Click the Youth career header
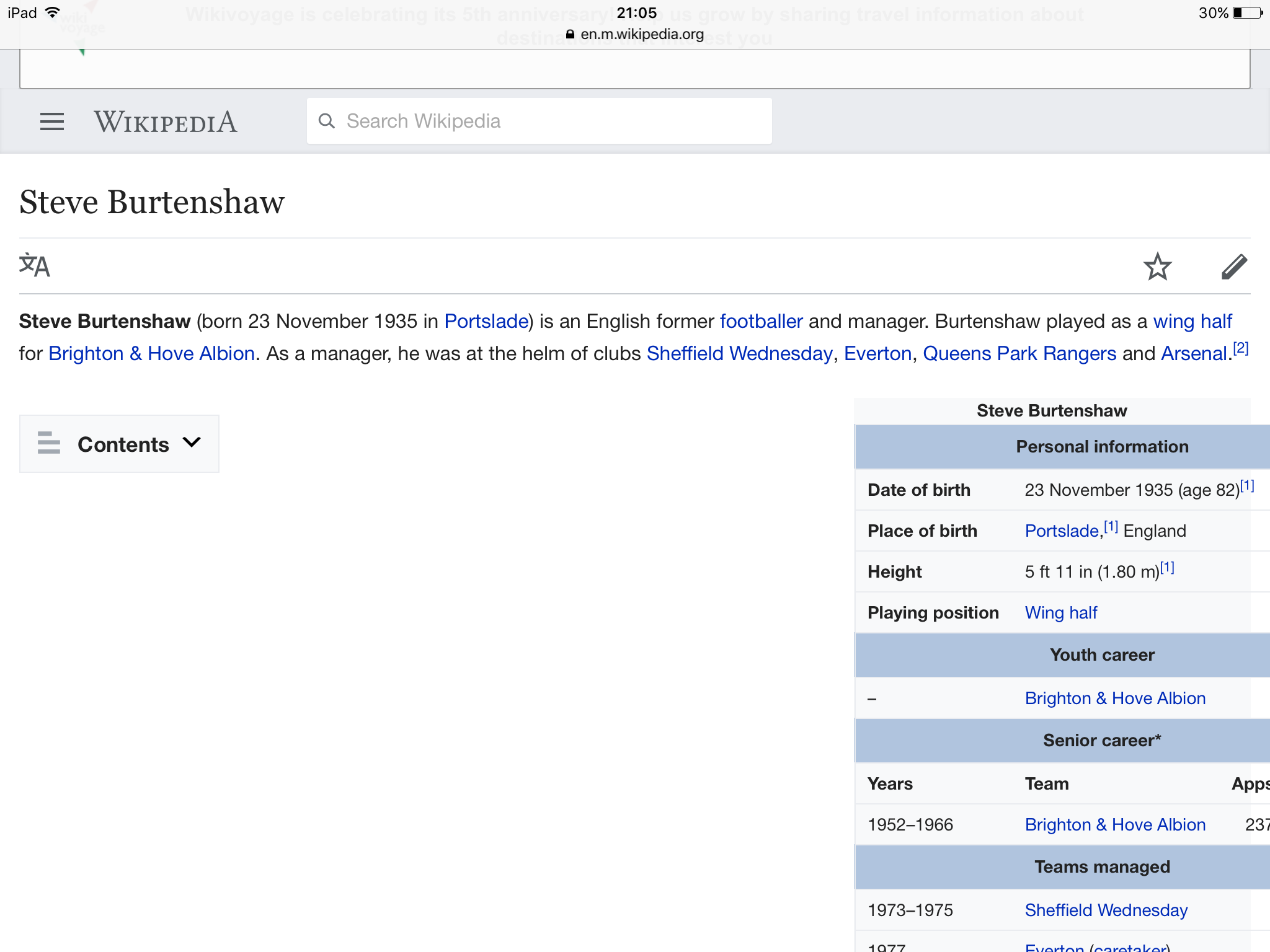The width and height of the screenshot is (1270, 952). (1102, 654)
